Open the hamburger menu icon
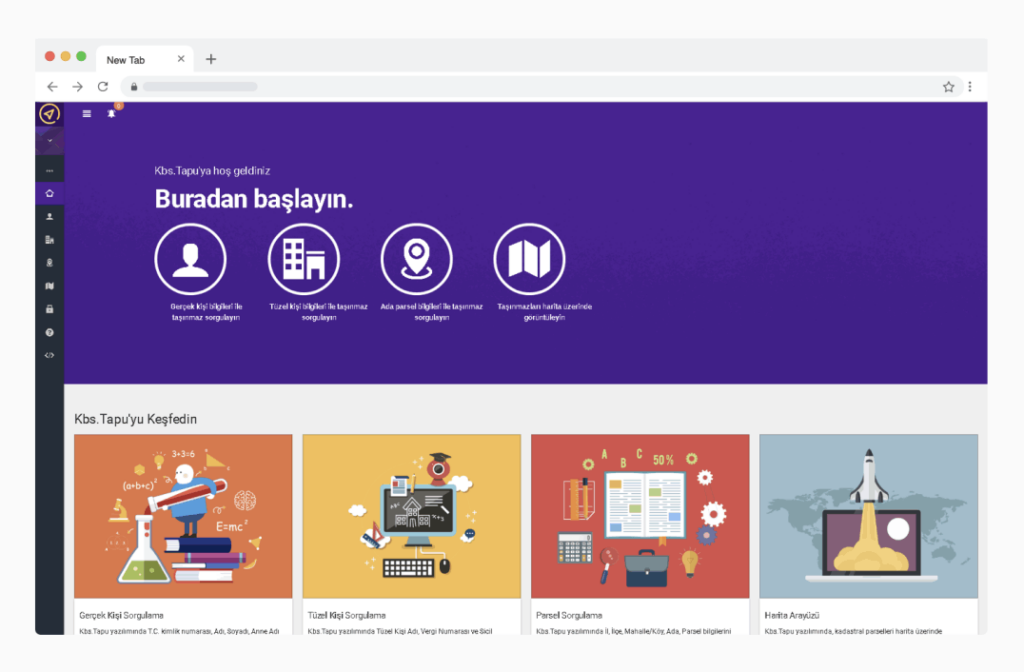Image resolution: width=1024 pixels, height=672 pixels. [x=86, y=114]
